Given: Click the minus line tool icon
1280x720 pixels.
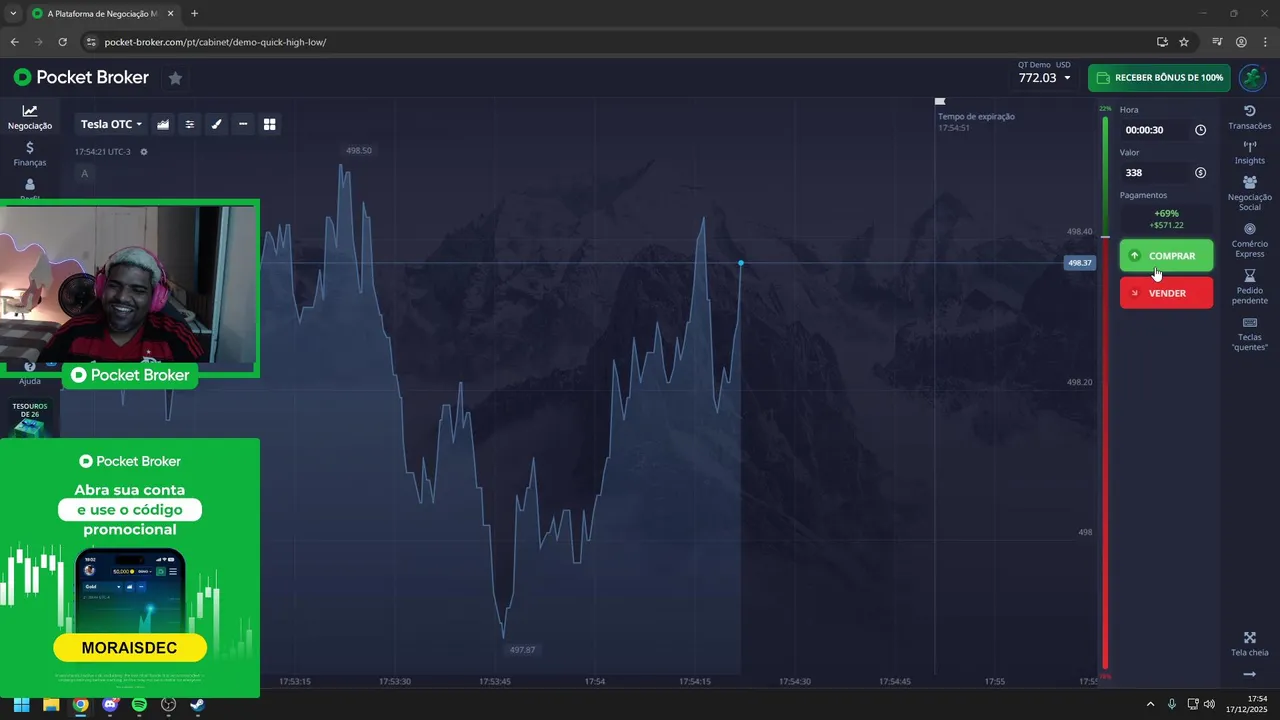Looking at the screenshot, I should (x=243, y=124).
